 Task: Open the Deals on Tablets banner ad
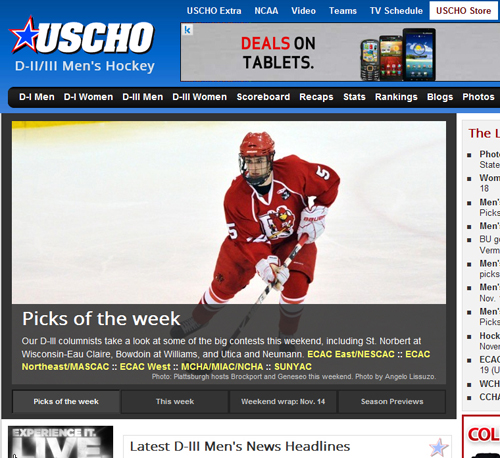tap(340, 52)
